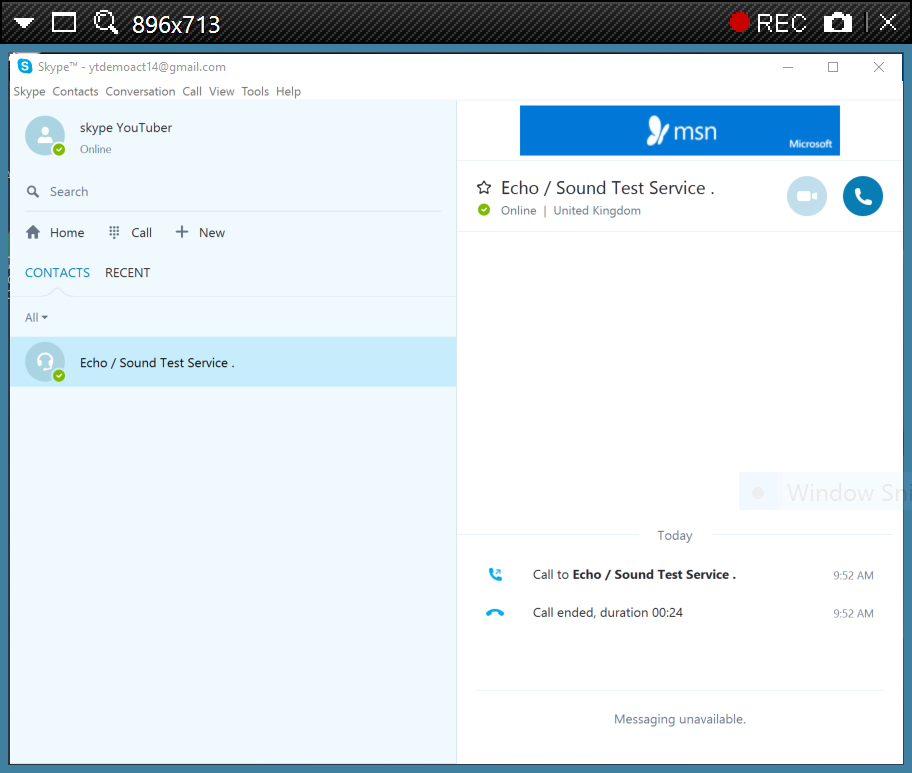Screen dimensions: 912x773
Task: Click the Call ended, duration 00:24 entry
Action: [x=608, y=612]
